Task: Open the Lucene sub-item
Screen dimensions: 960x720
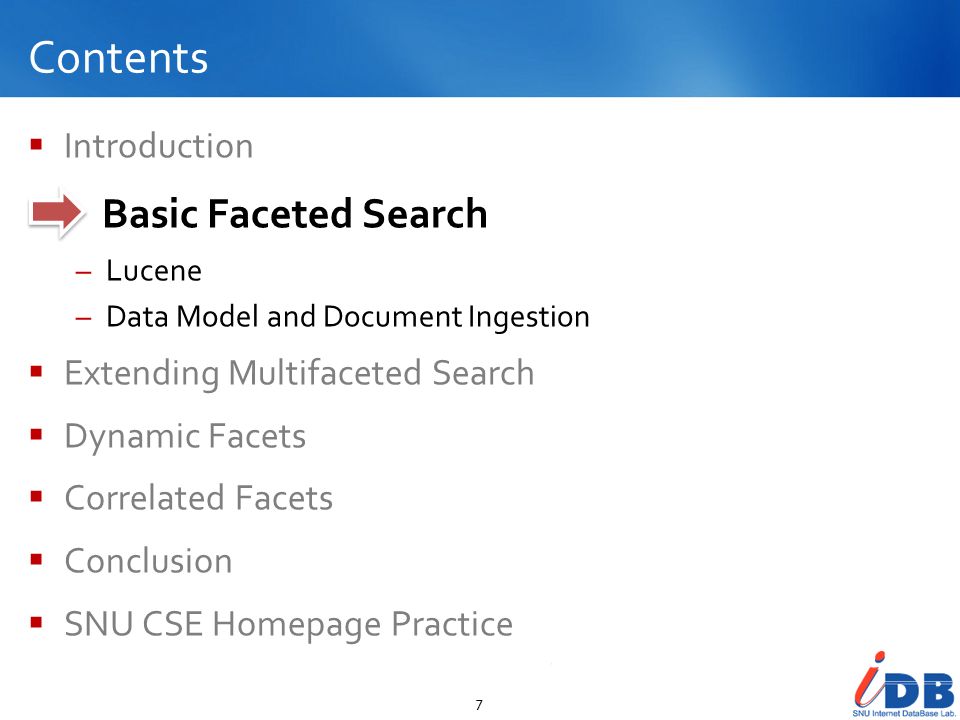Action: (154, 271)
